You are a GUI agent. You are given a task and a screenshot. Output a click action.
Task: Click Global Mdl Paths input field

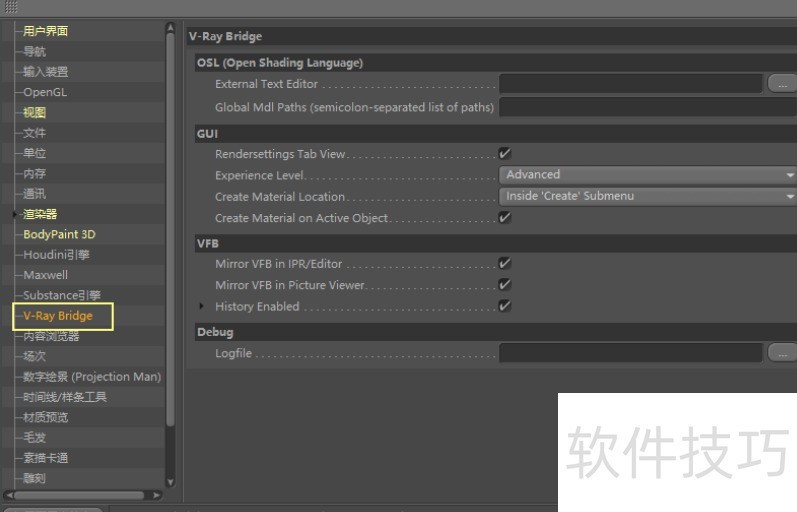647,107
